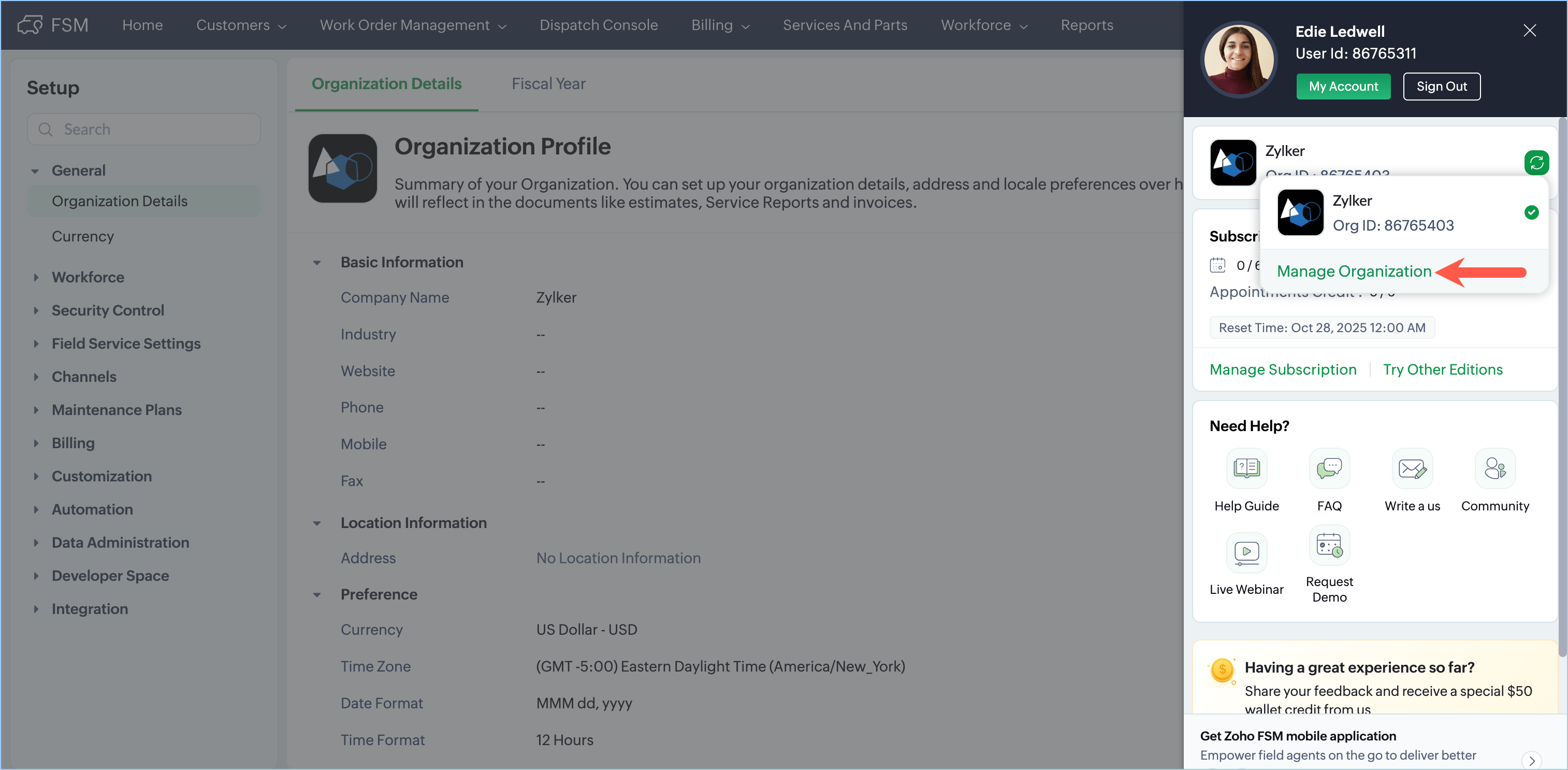Viewport: 1568px width, 770px height.
Task: Click the Request Demo calendar icon
Action: click(x=1329, y=545)
